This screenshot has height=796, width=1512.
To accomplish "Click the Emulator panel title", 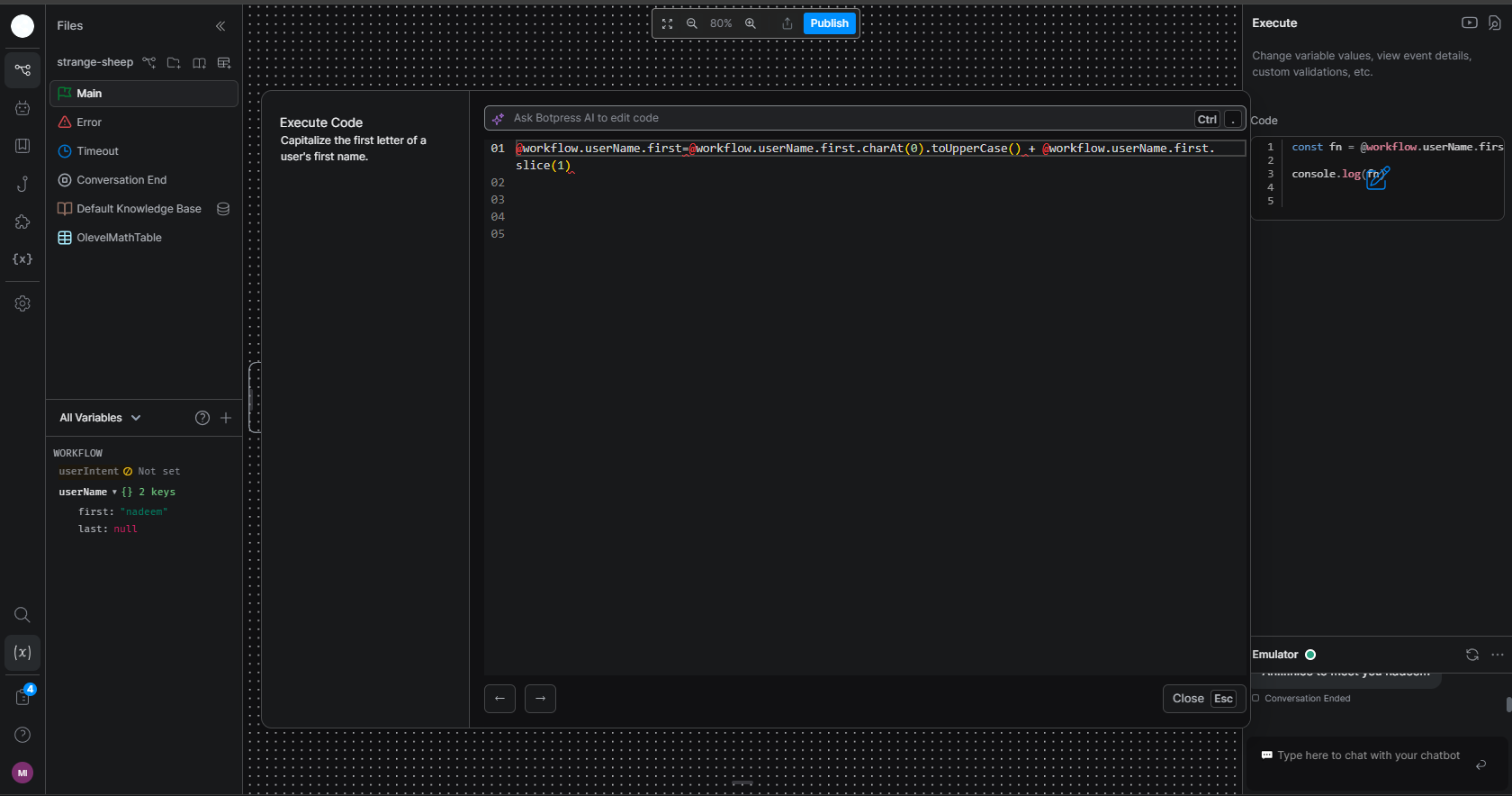I will [x=1274, y=655].
